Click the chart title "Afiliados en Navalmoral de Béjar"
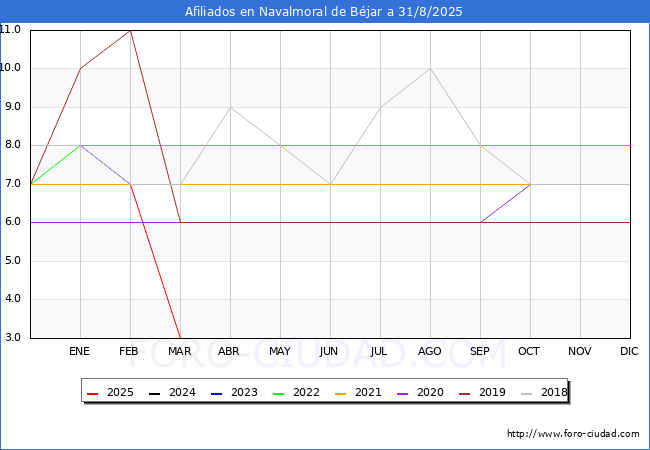650x450 pixels. [284, 12]
